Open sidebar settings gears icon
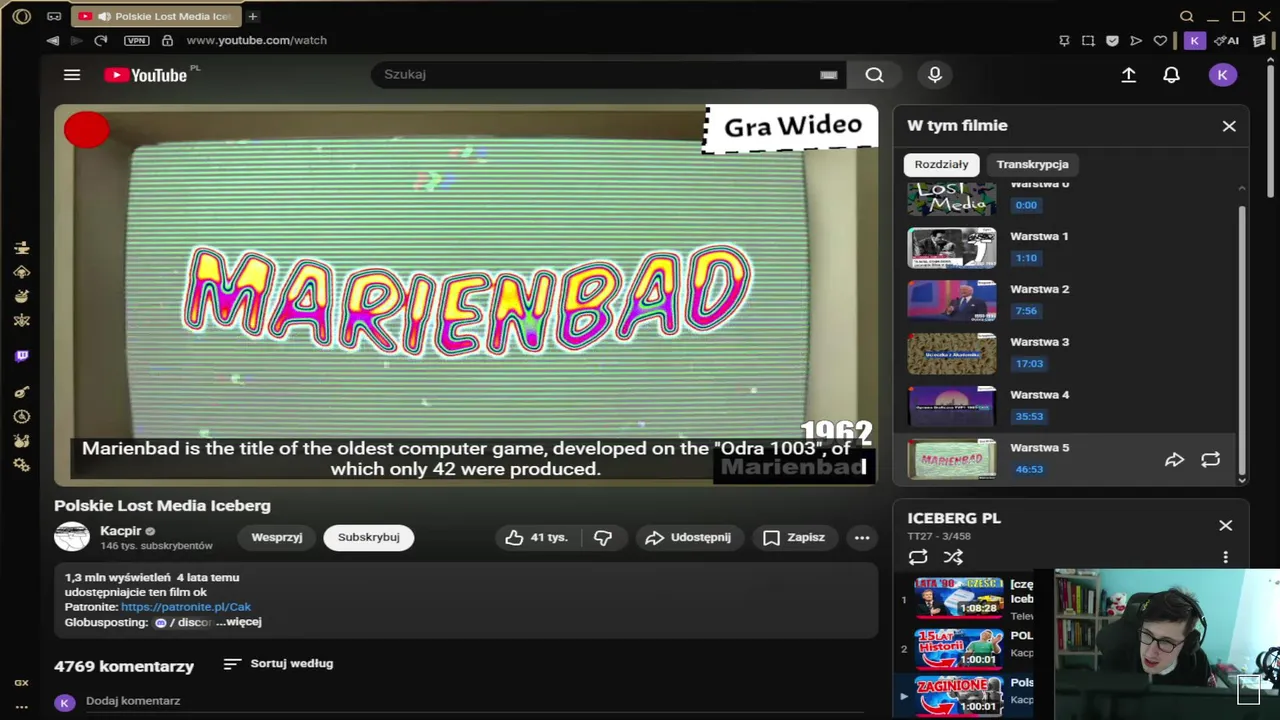1280x720 pixels. pos(22,465)
